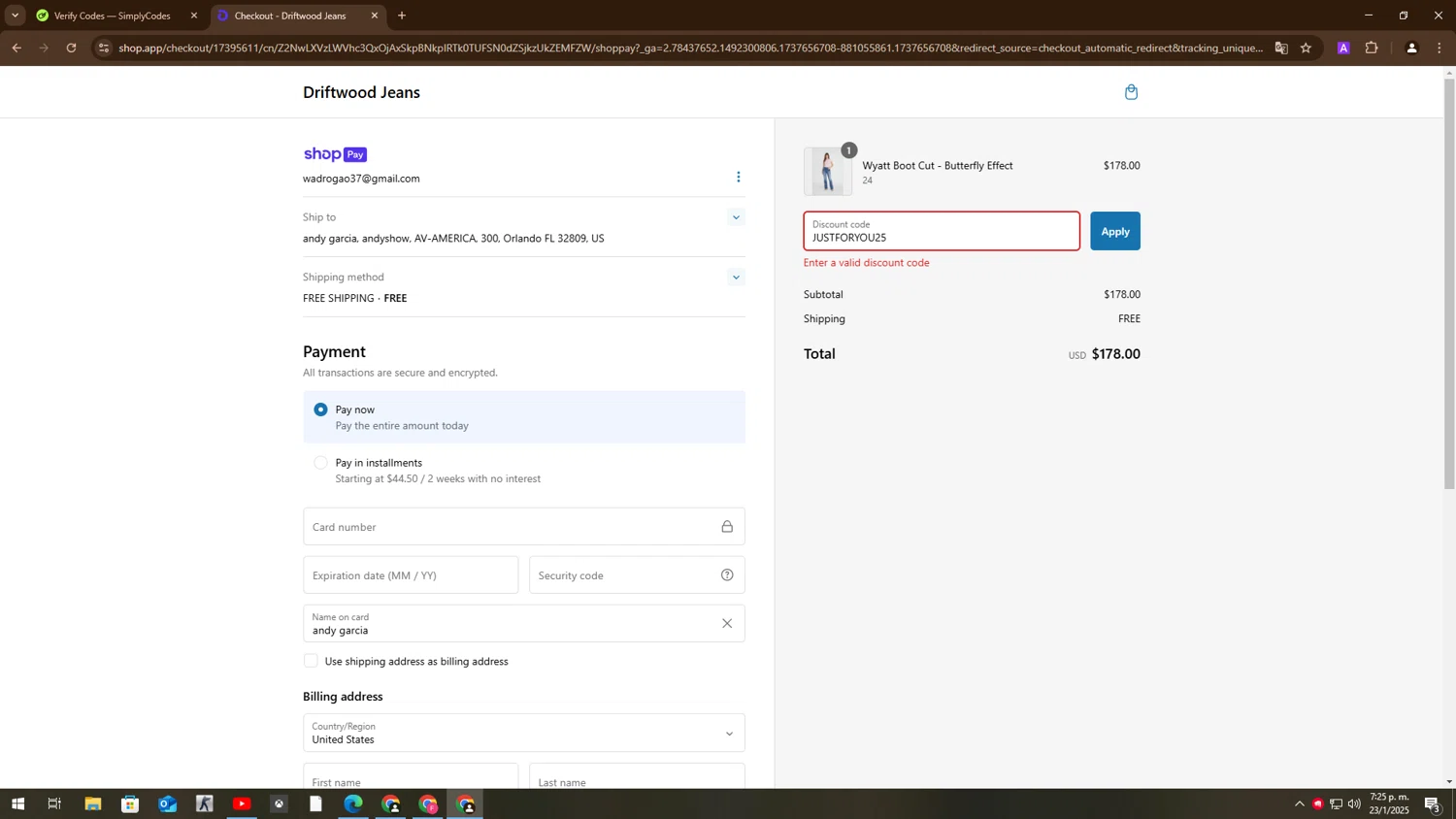The image size is (1456, 819).
Task: Click the Total $178.00 amount
Action: [1115, 354]
